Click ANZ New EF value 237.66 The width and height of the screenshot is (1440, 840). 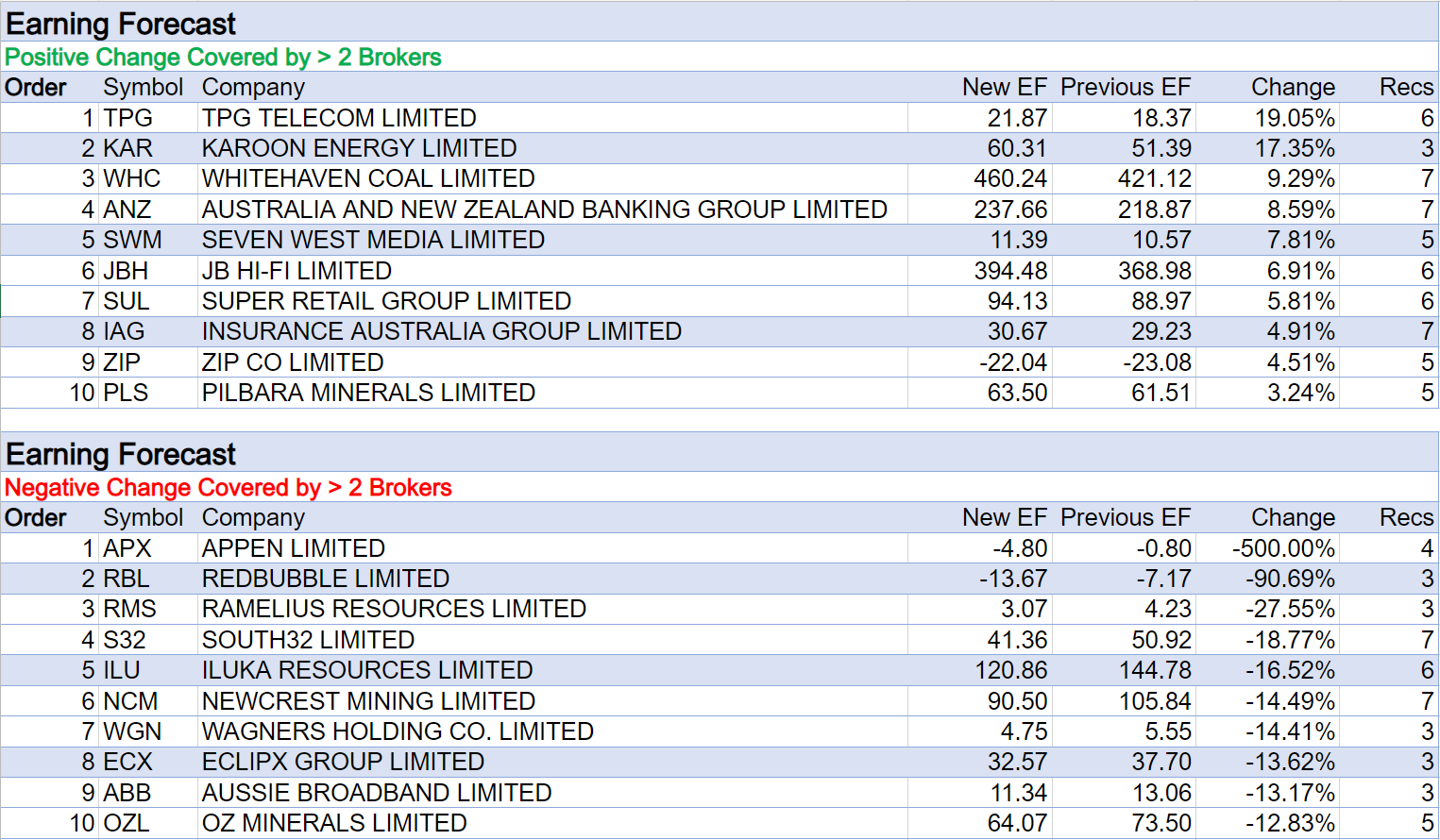pos(1010,210)
